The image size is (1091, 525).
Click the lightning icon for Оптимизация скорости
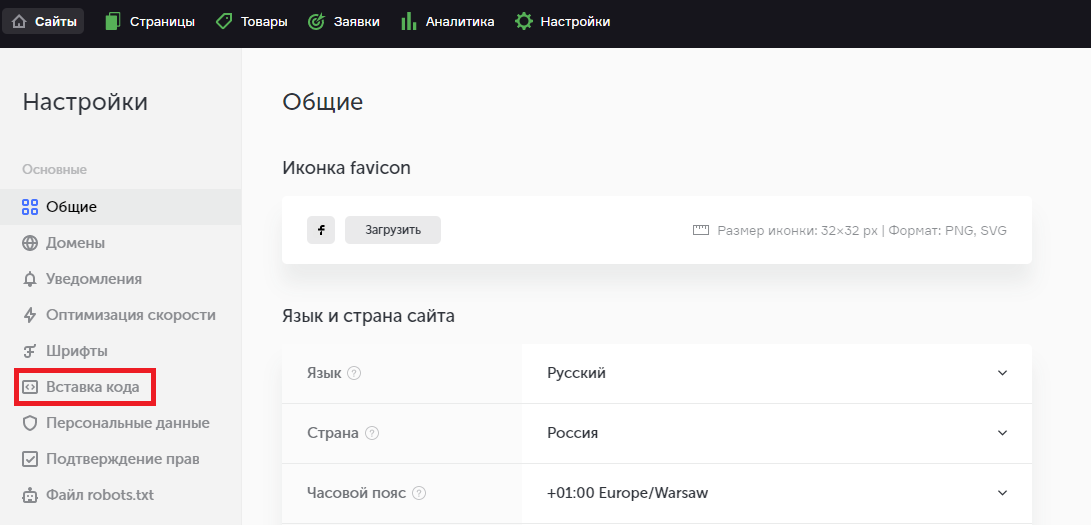[x=30, y=315]
